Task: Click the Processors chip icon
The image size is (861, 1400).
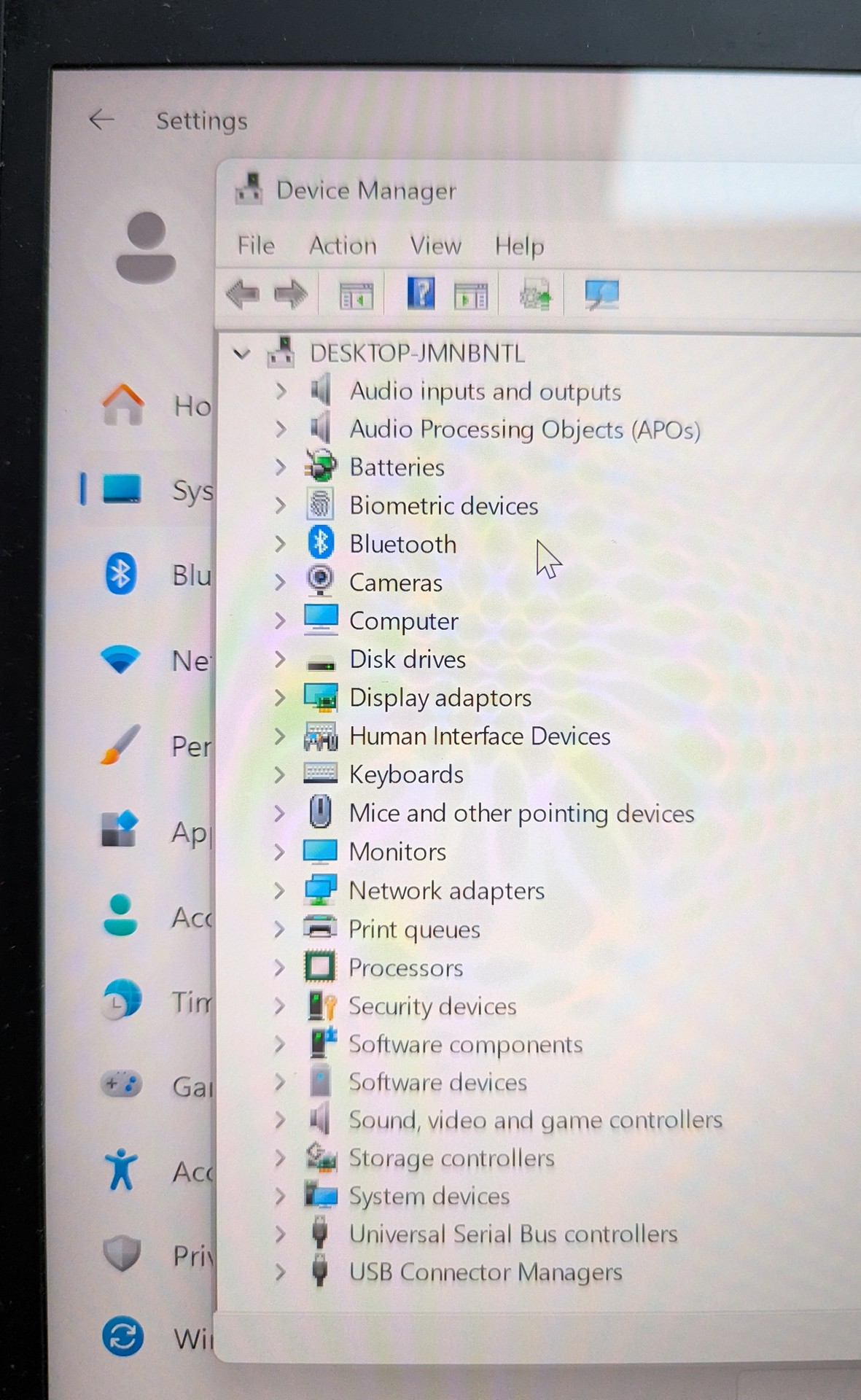Action: [x=320, y=967]
